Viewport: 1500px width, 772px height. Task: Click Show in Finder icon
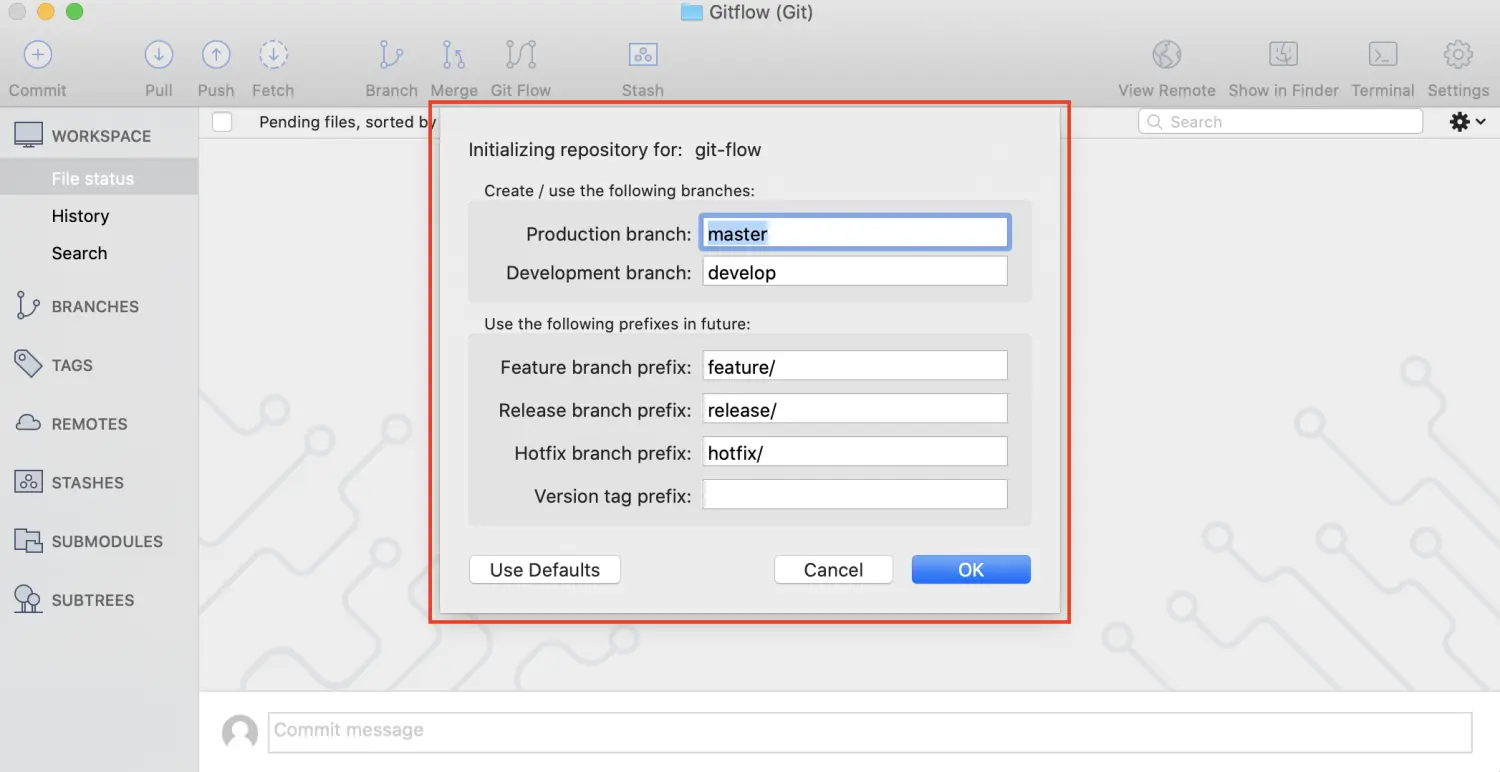1283,55
